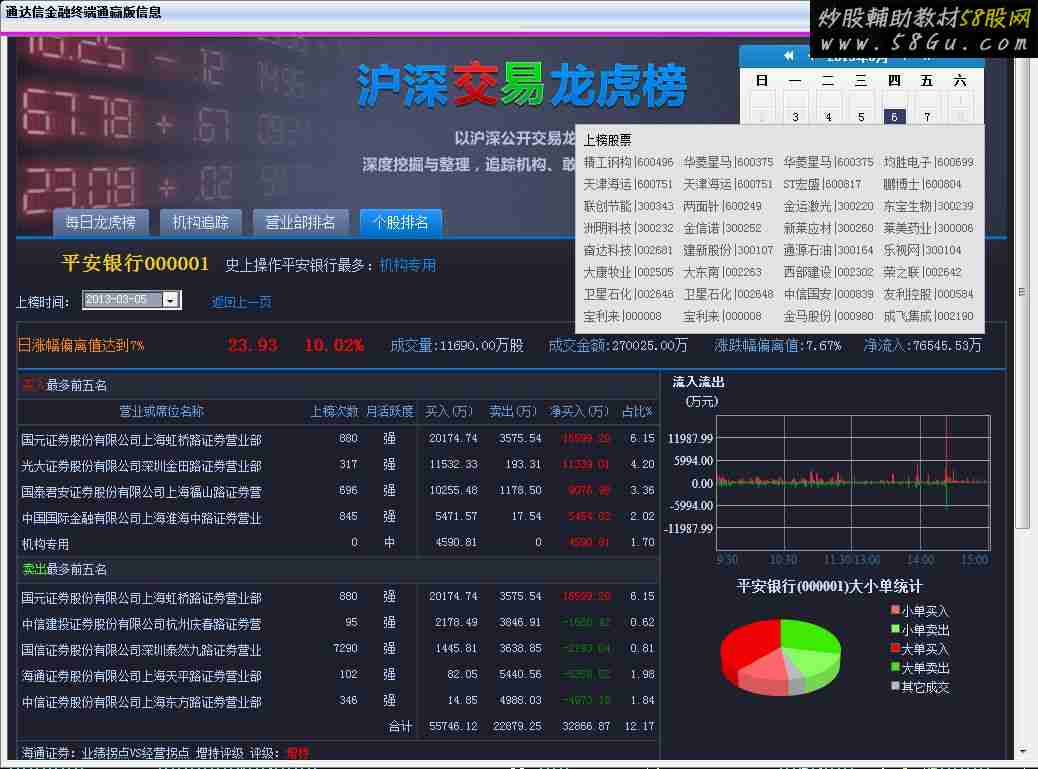Open stock 金马股份 000980
Screen dimensions: 1038x769
coord(828,316)
